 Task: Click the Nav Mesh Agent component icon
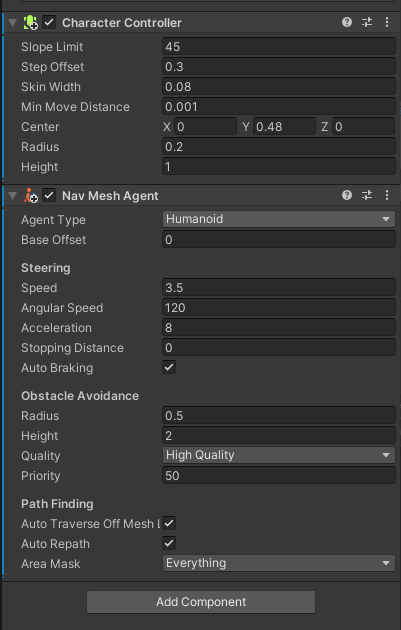coord(31,196)
